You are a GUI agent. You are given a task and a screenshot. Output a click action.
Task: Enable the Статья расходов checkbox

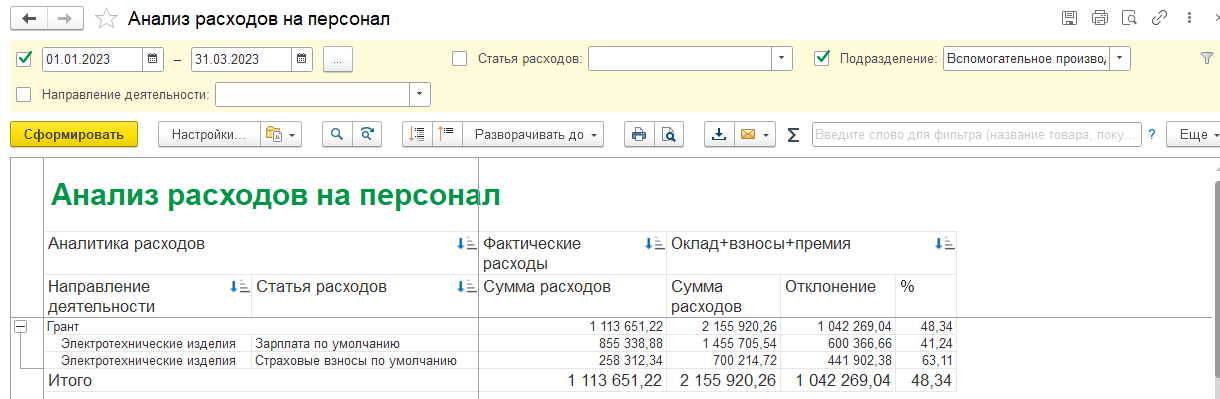(x=460, y=59)
